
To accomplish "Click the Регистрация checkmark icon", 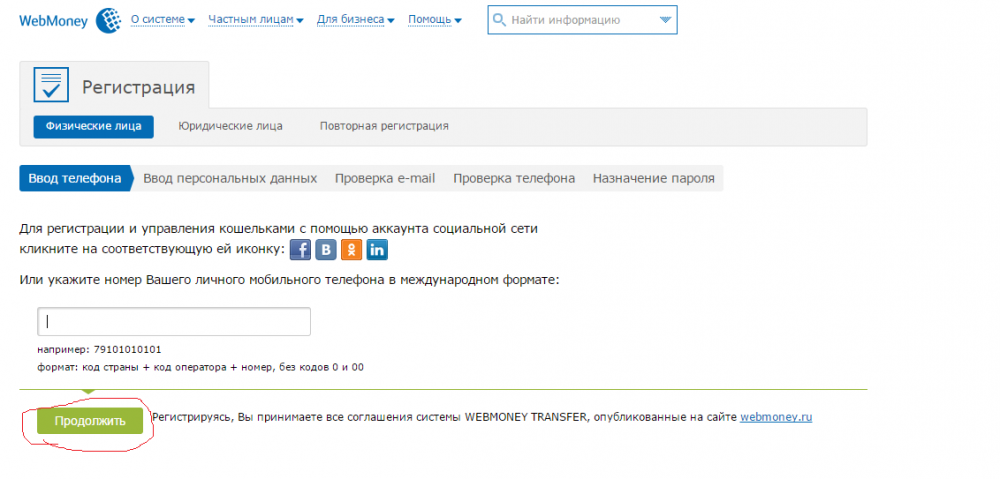I will pos(50,85).
